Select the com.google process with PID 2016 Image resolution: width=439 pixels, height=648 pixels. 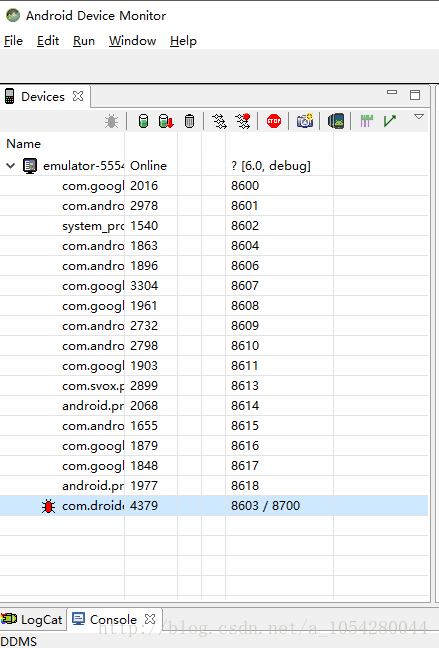click(214, 186)
